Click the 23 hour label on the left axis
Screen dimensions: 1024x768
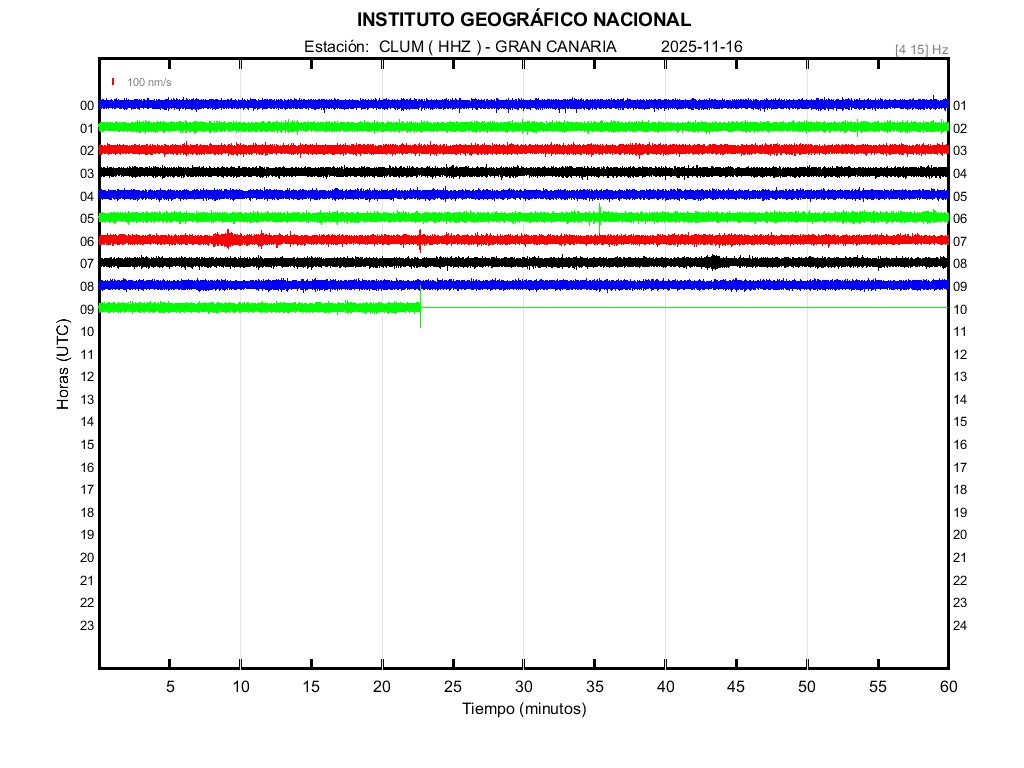tap(87, 626)
